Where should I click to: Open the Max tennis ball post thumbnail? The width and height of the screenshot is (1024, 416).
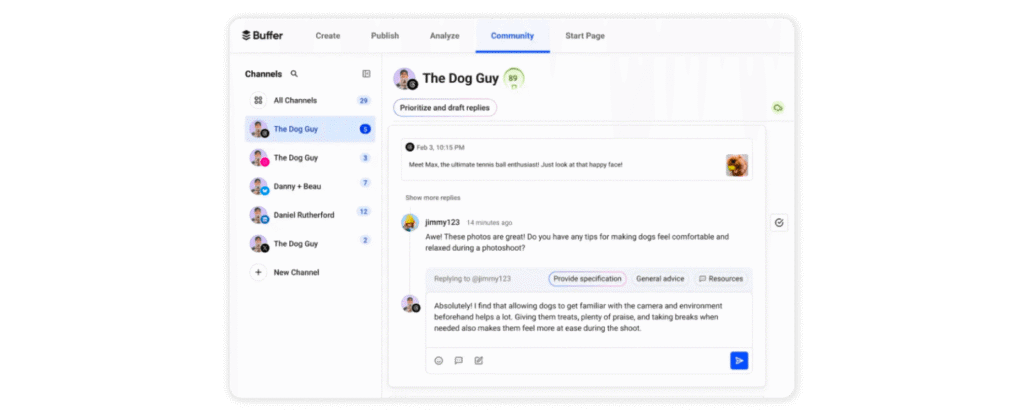point(737,165)
